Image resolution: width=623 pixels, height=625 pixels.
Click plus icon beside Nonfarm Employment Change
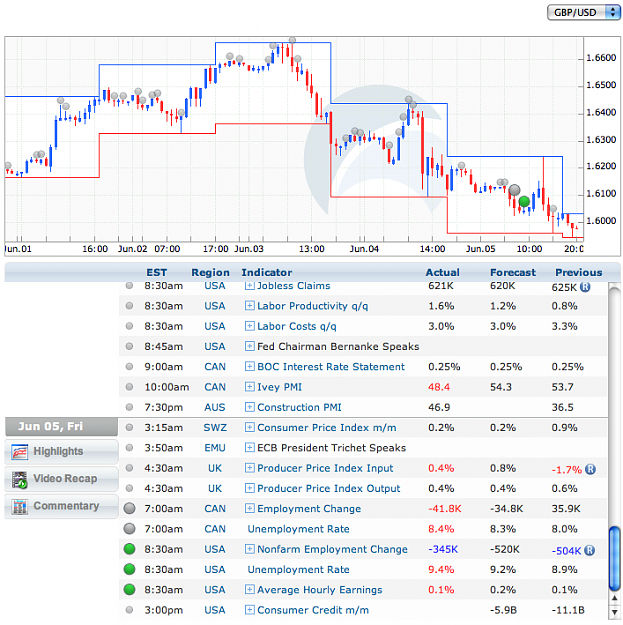click(x=250, y=549)
